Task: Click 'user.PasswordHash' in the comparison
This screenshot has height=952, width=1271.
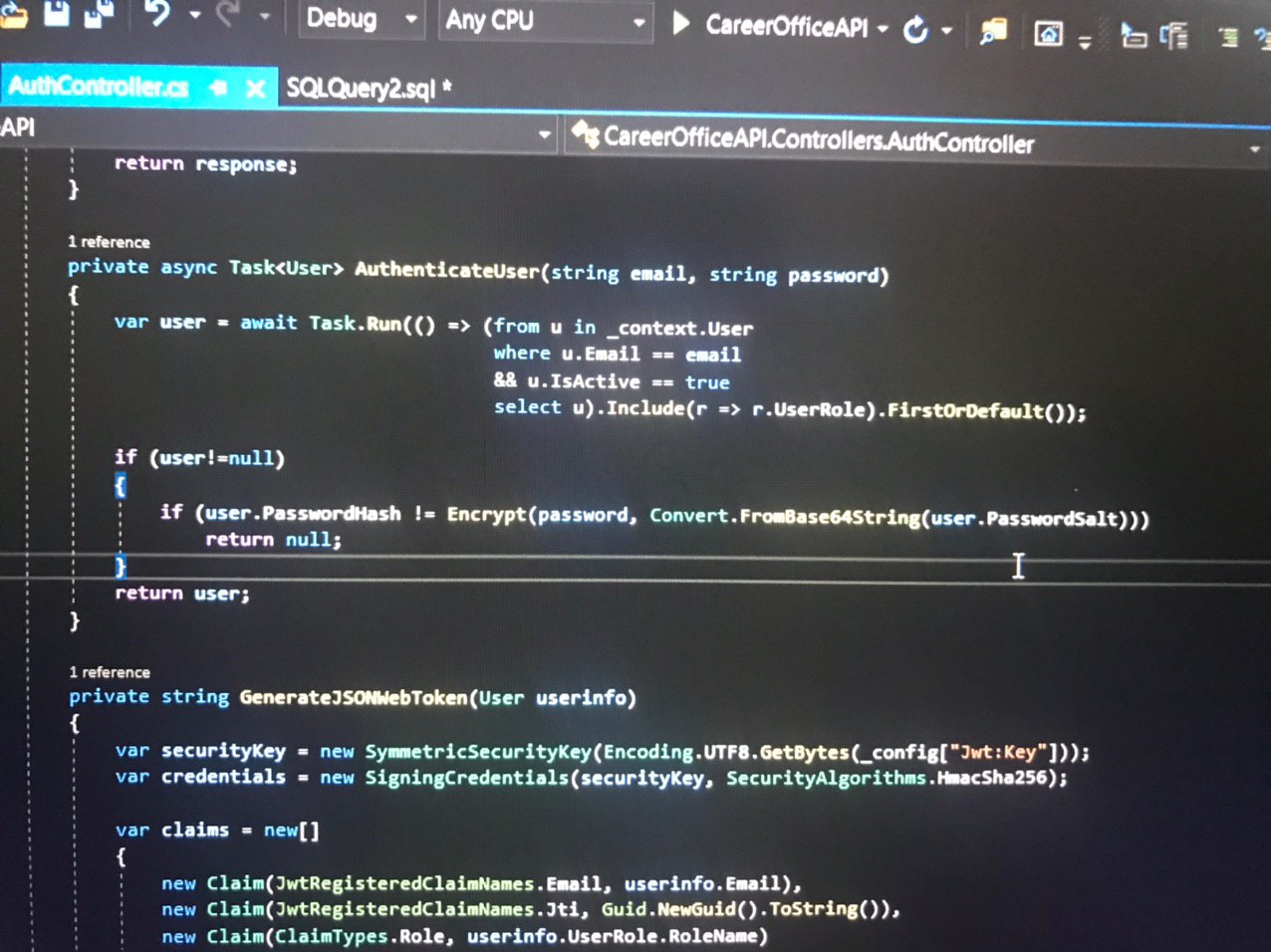Action: [x=304, y=513]
